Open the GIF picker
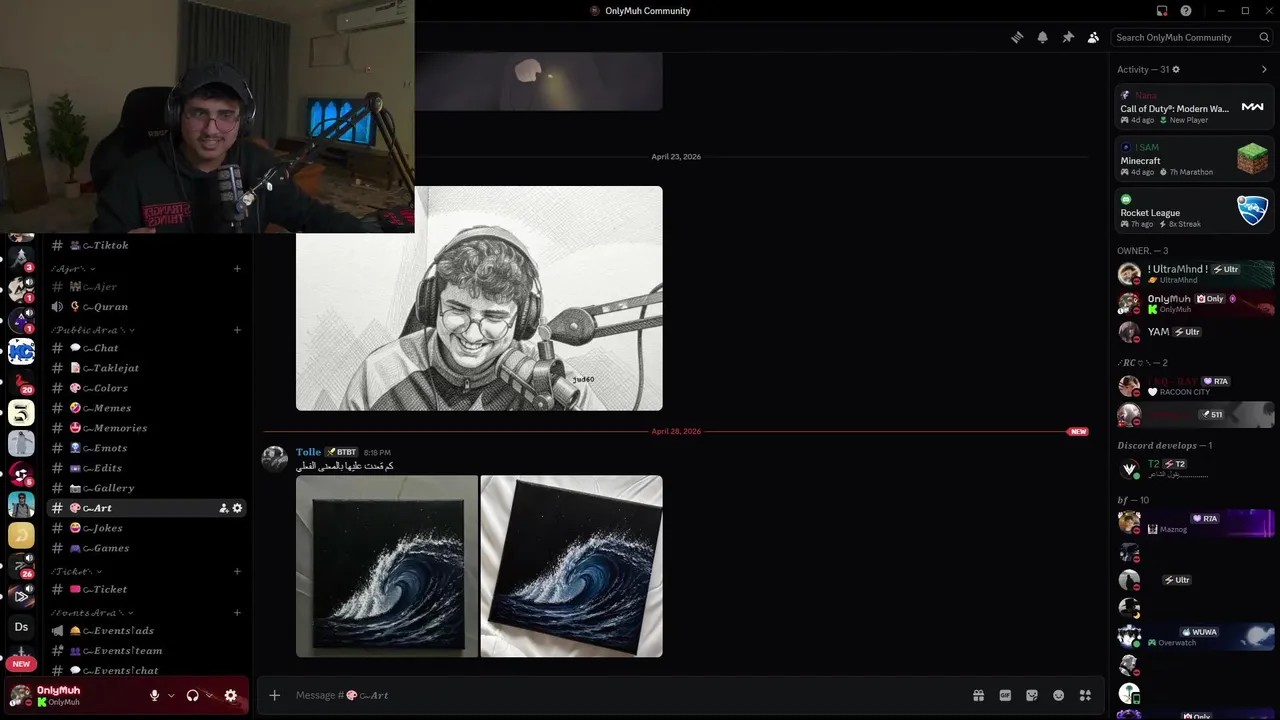1280x720 pixels. [1005, 695]
